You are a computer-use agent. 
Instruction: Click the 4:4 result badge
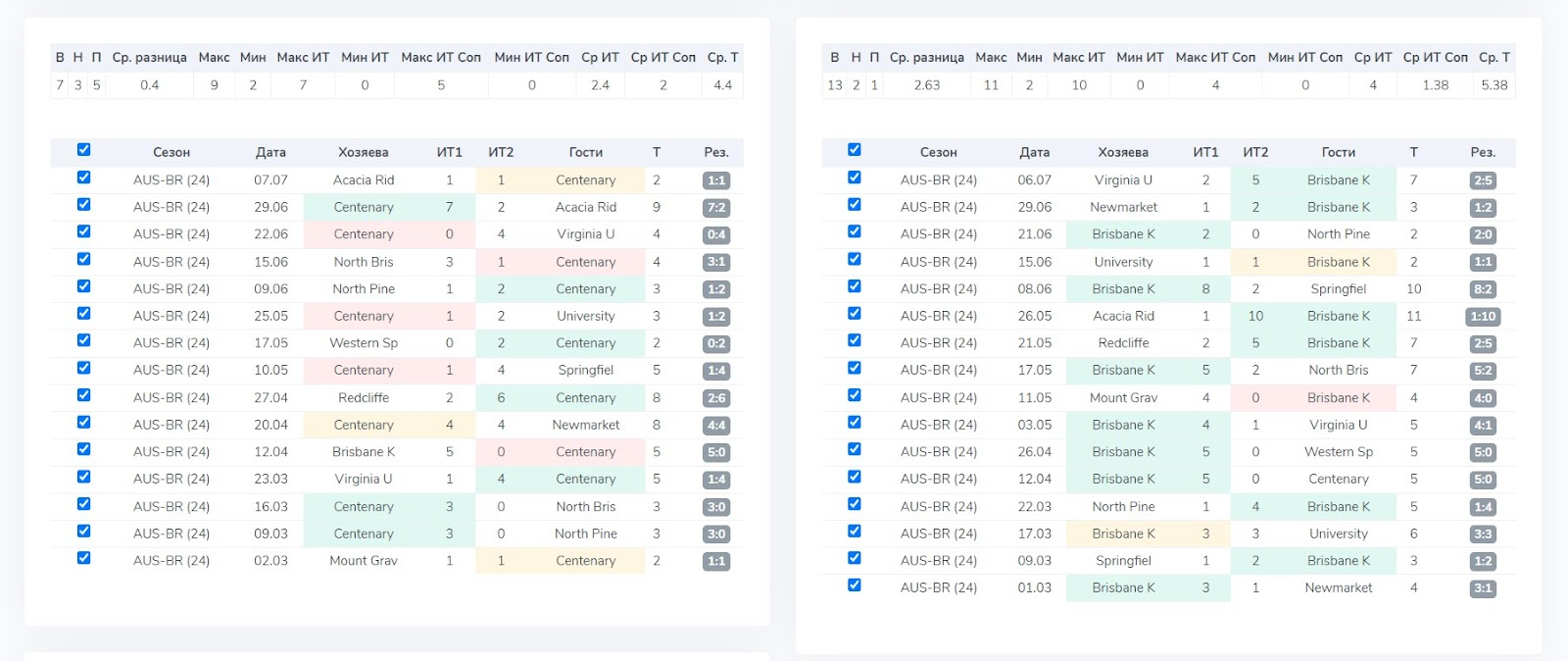point(716,426)
